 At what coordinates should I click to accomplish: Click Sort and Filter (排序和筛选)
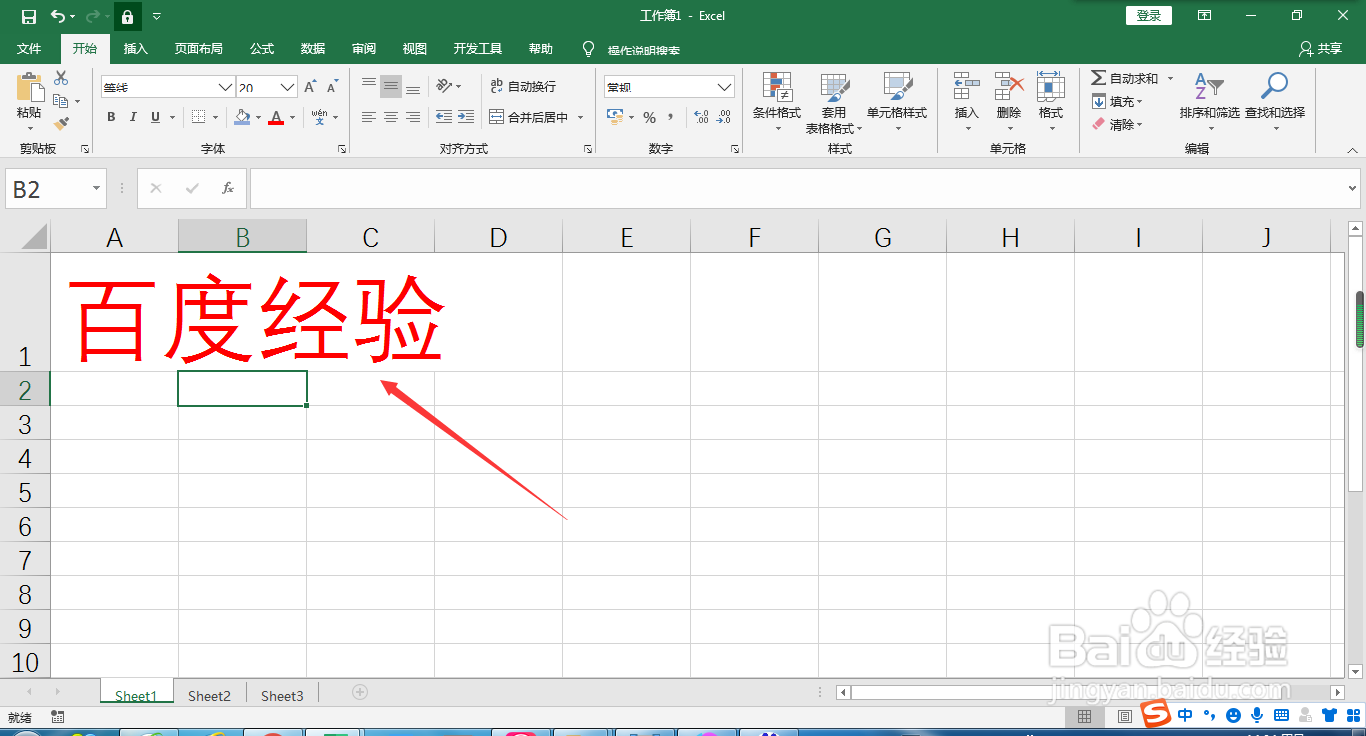tap(1209, 101)
